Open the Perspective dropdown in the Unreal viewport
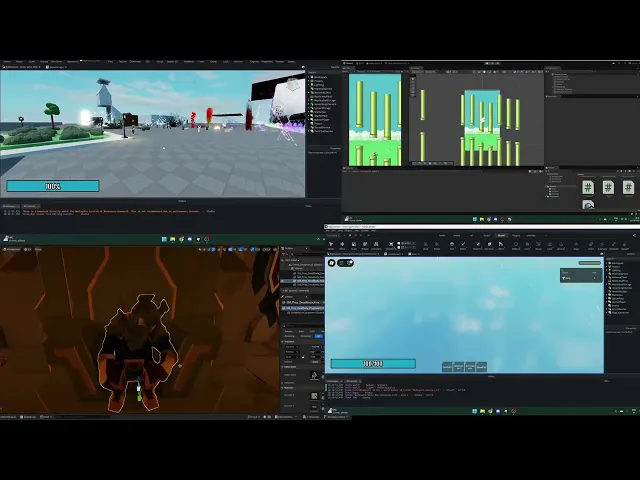The height and width of the screenshot is (480, 640). pyautogui.click(x=12, y=249)
